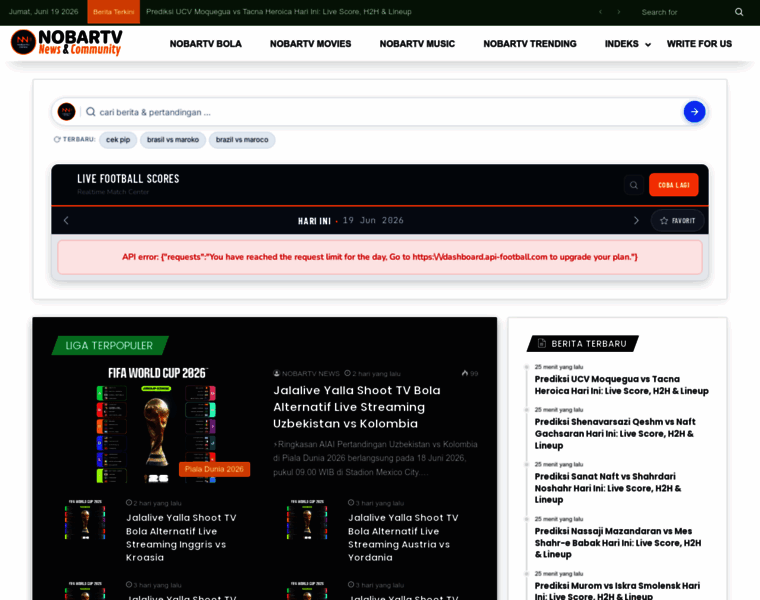Show next breaking news headline arrow
The image size is (760, 600).
(x=618, y=12)
